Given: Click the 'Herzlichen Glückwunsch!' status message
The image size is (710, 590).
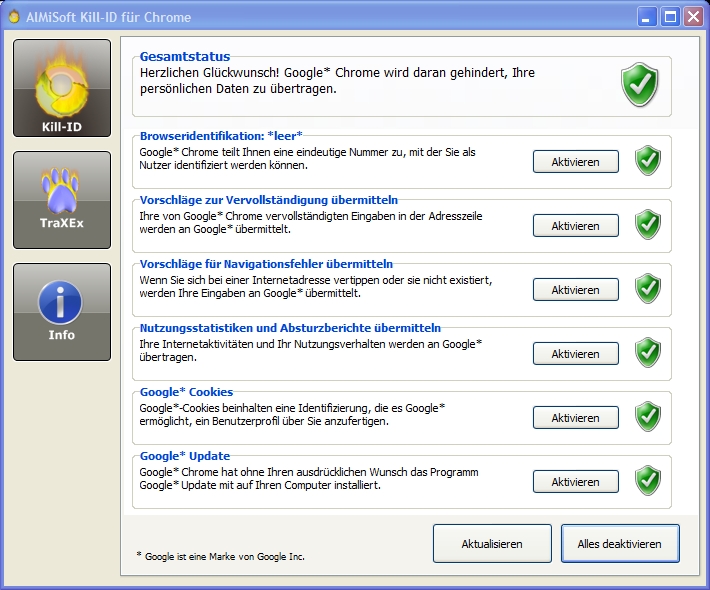Looking at the screenshot, I should click(x=337, y=81).
